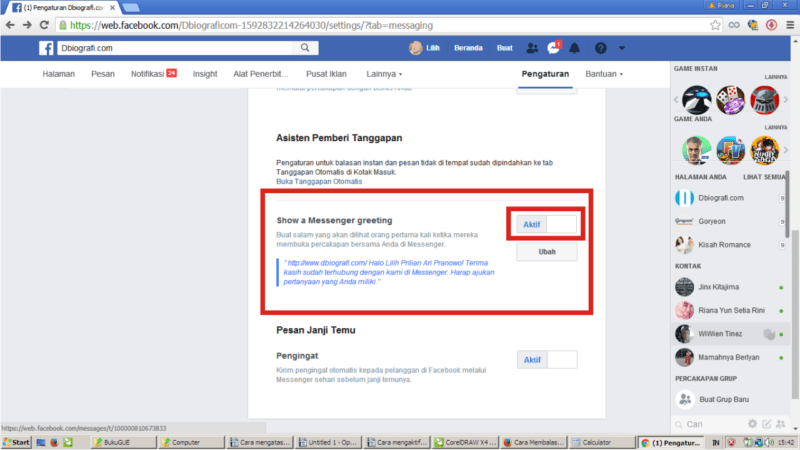Image resolution: width=800 pixels, height=450 pixels.
Task: Open the Messenger messages icon
Action: click(553, 48)
